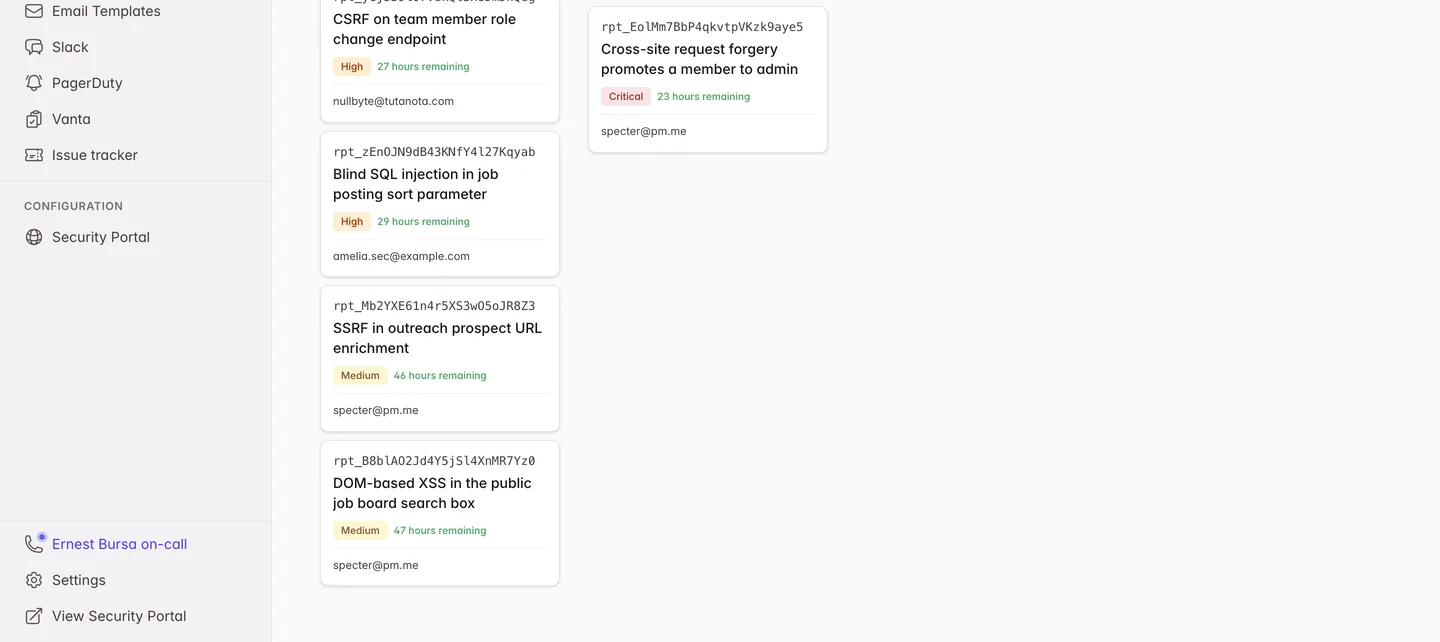This screenshot has height=642, width=1440.
Task: Click the Slack chat bubble icon
Action: tap(34, 47)
